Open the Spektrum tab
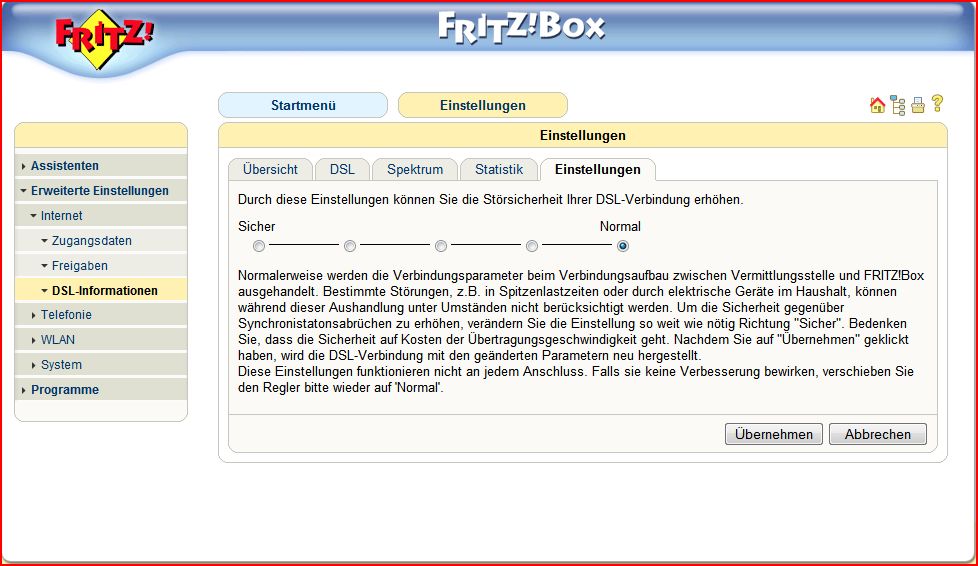 (415, 170)
